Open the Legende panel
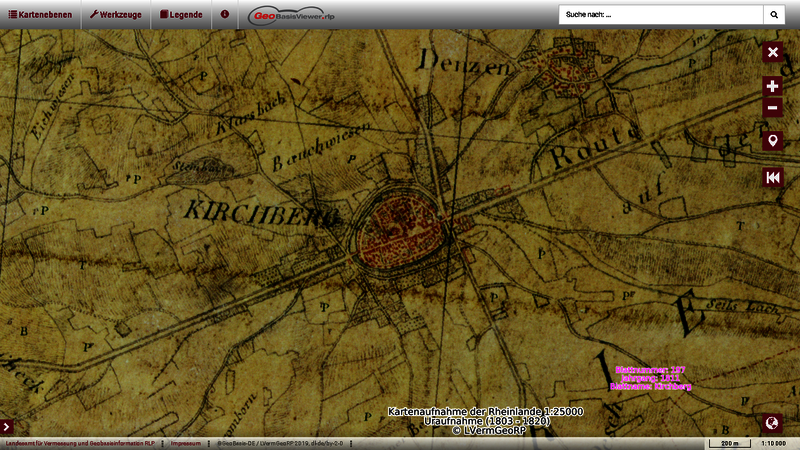 tap(181, 15)
